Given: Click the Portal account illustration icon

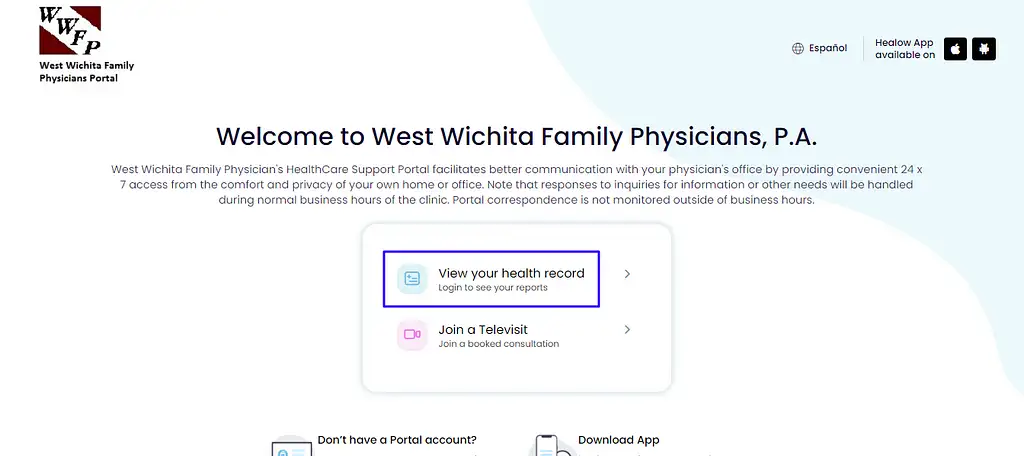Looking at the screenshot, I should point(291,446).
